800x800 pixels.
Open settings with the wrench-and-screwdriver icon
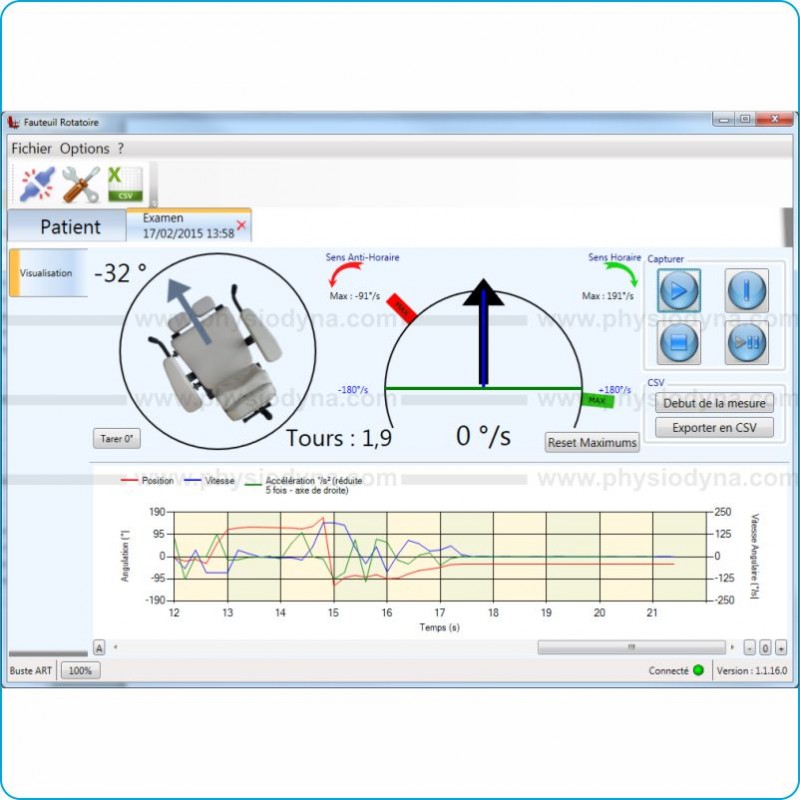tap(81, 185)
